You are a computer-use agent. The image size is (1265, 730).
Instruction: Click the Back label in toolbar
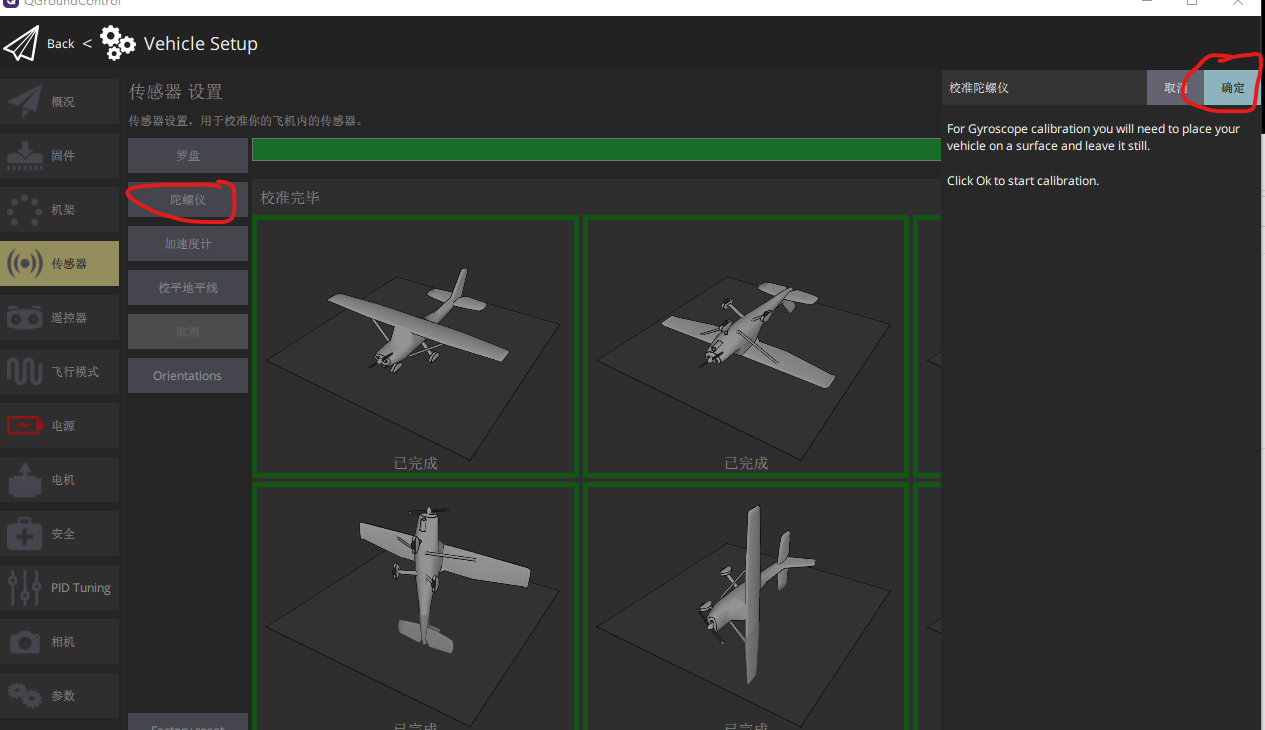click(61, 44)
